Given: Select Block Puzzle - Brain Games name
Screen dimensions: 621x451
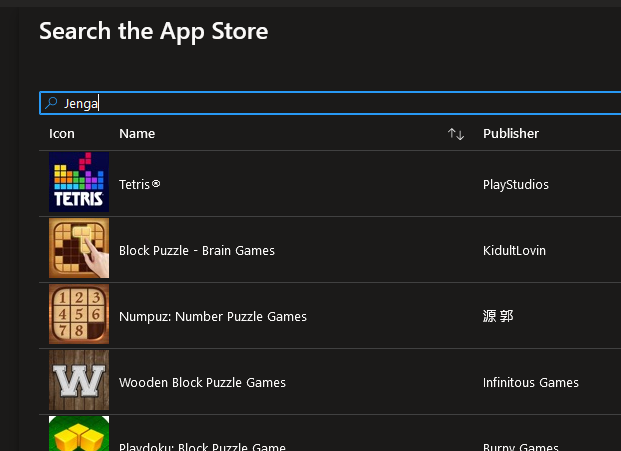Looking at the screenshot, I should 197,251.
